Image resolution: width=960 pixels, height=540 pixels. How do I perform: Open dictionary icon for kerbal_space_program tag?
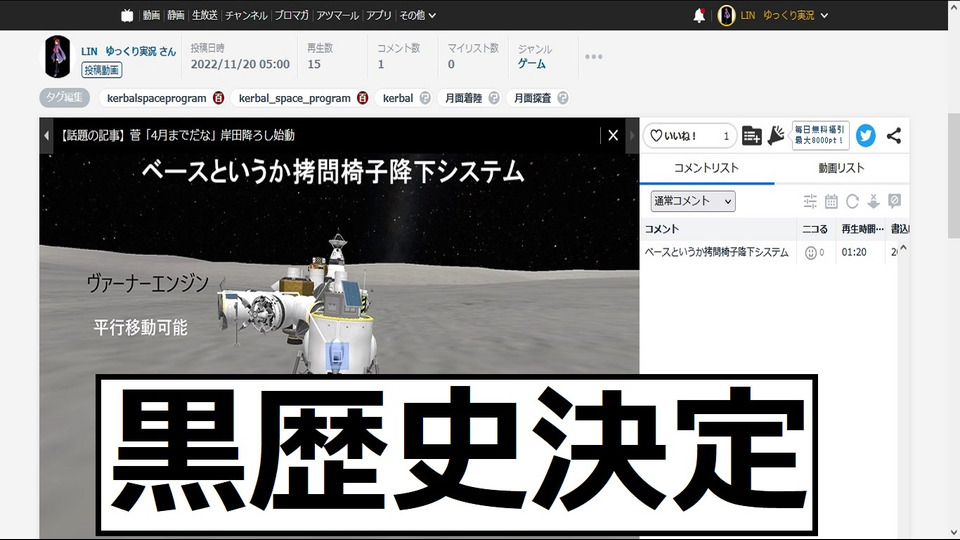click(362, 98)
